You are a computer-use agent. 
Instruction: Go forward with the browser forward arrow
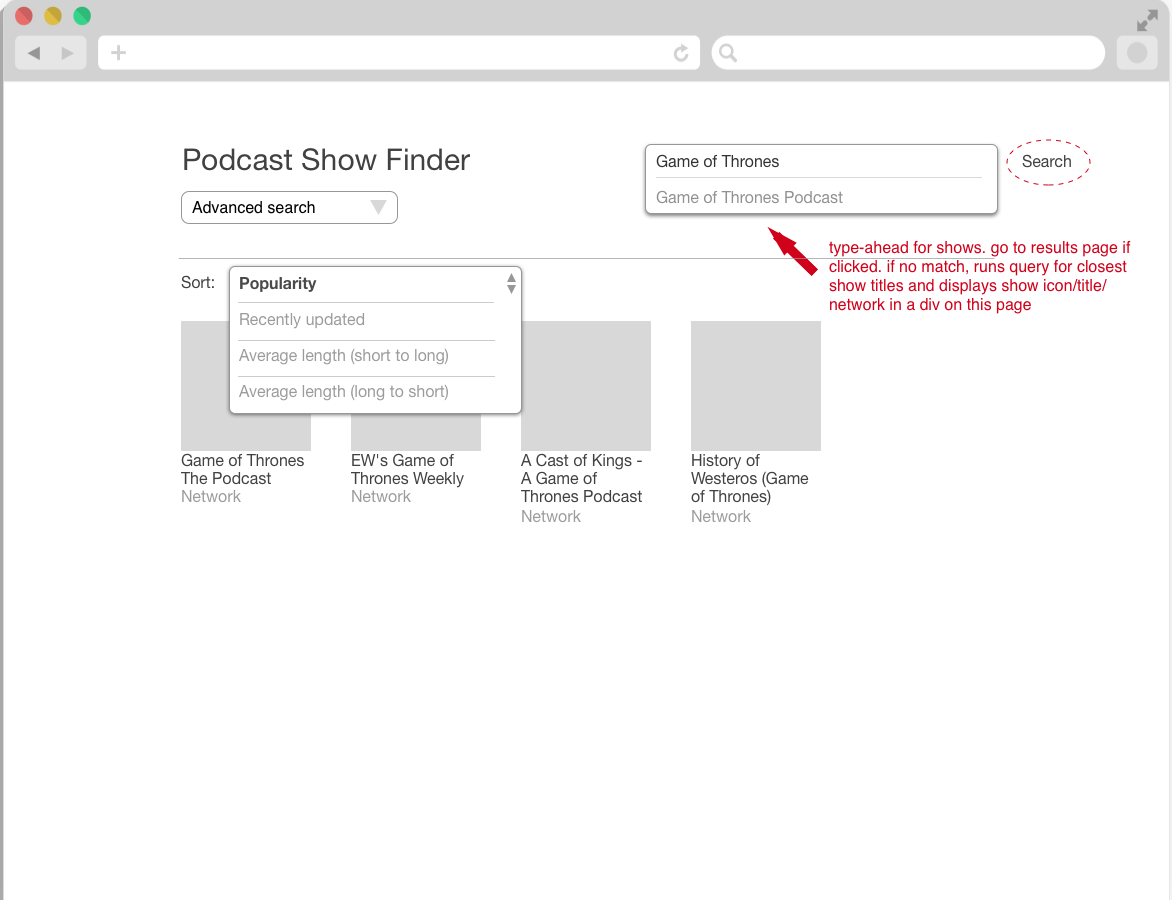pyautogui.click(x=67, y=53)
